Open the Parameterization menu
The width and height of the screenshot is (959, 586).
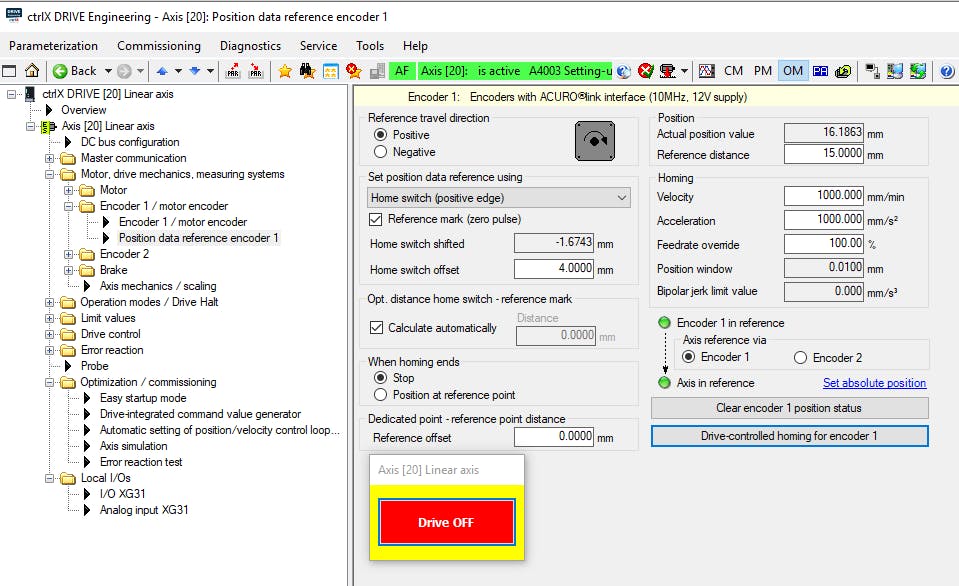point(53,46)
